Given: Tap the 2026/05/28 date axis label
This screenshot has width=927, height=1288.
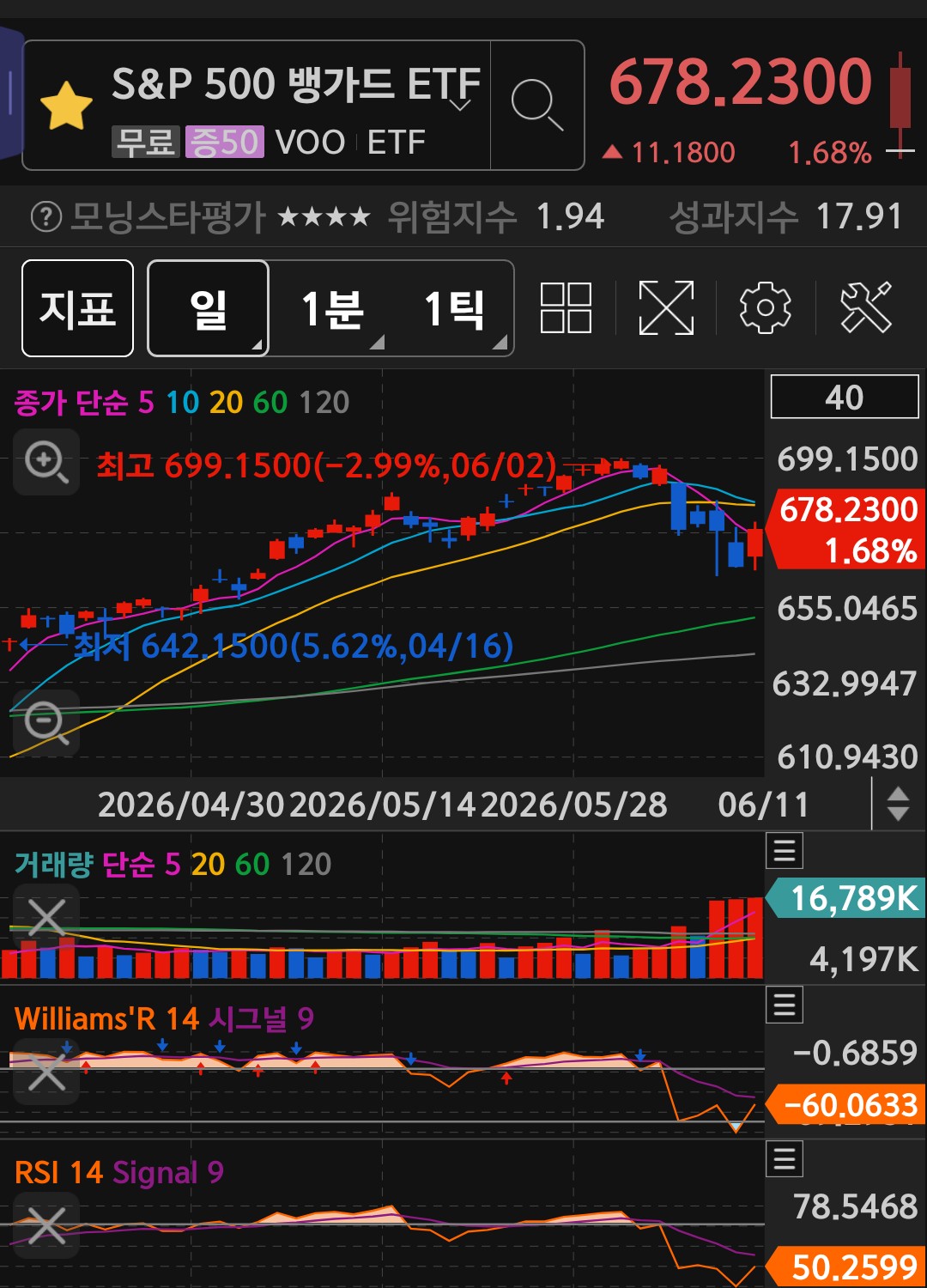Looking at the screenshot, I should click(573, 805).
